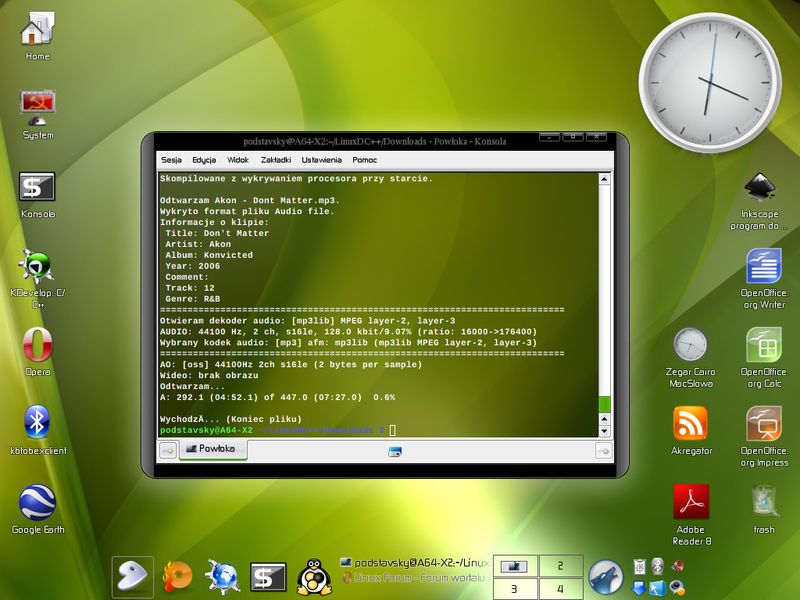
Task: Select the Powłoka session tab
Action: pos(213,449)
